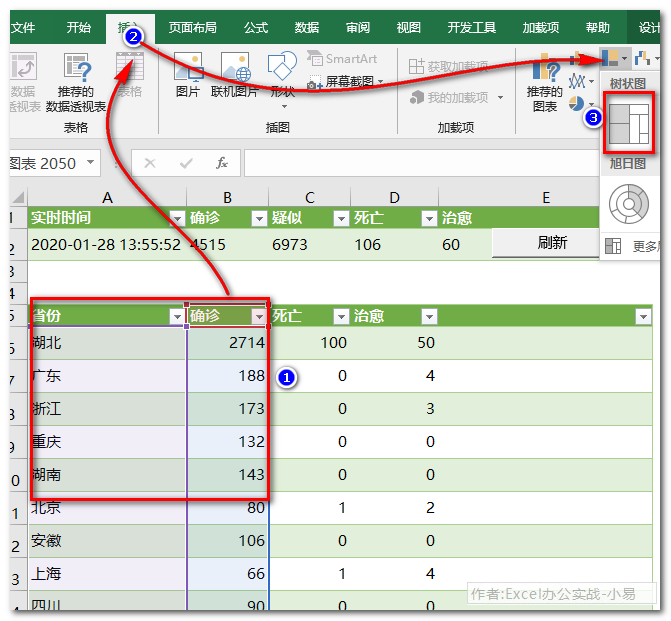671x621 pixels.
Task: Click the line chart icon
Action: 577,81
